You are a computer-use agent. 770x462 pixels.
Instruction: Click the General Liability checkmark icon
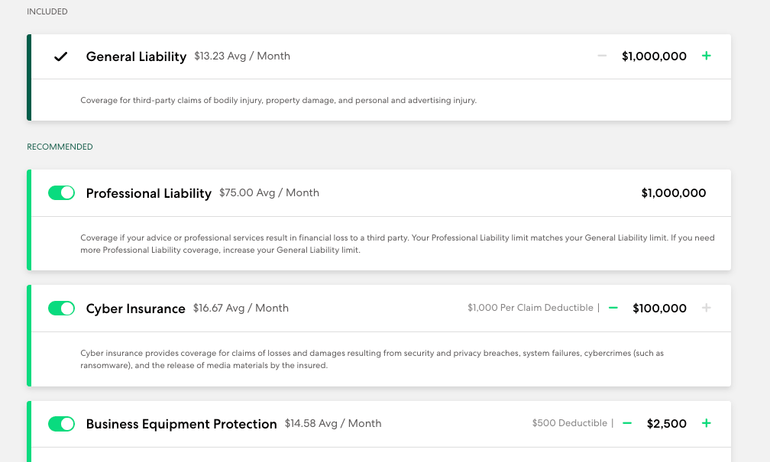61,57
